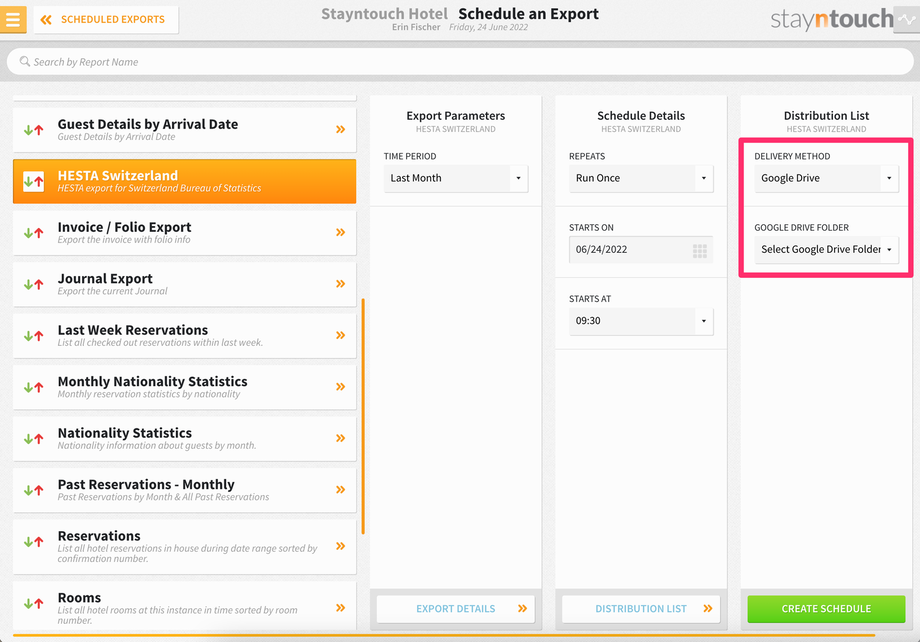
Task: Click the activity pulse icon top right
Action: 907,19
